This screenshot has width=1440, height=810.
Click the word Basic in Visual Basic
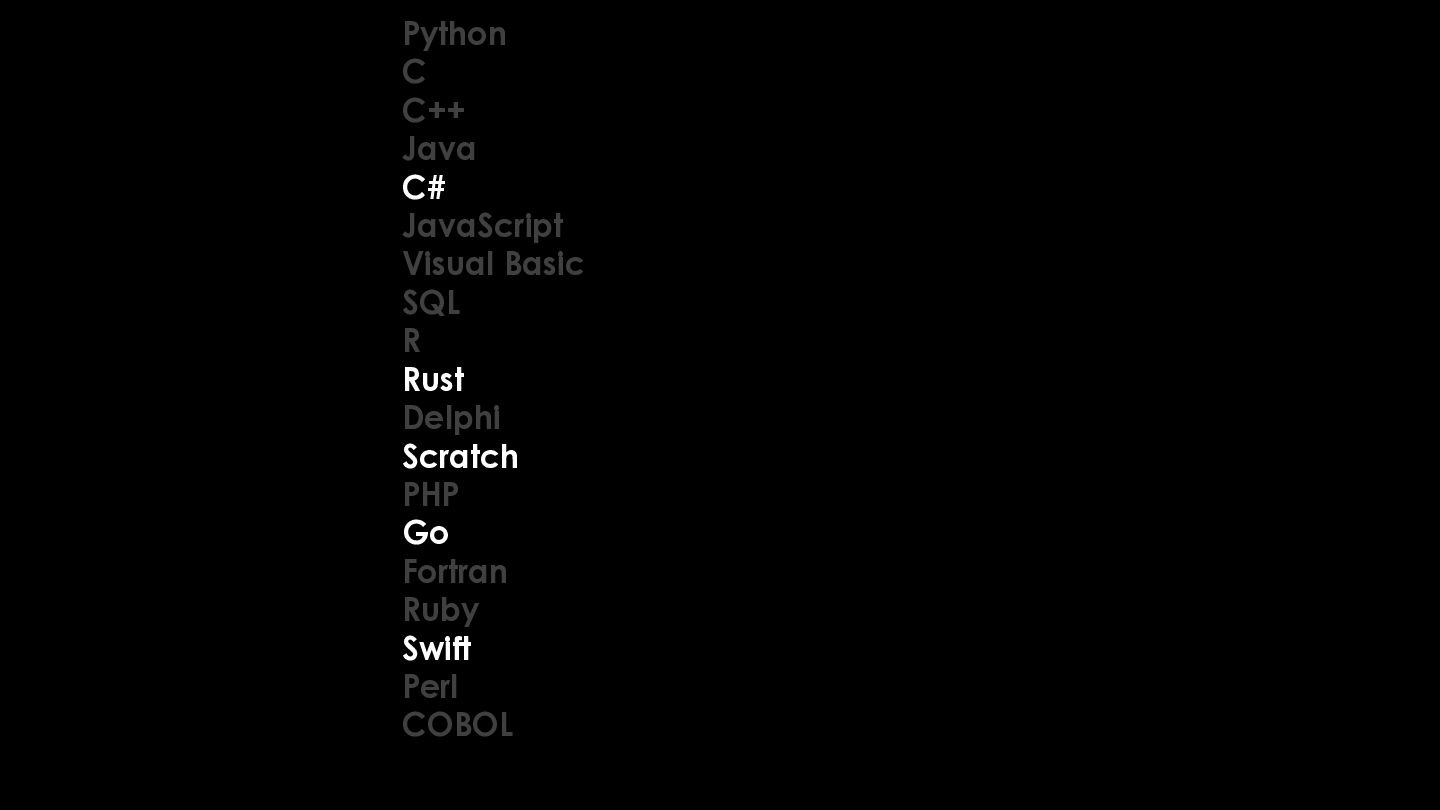pyautogui.click(x=544, y=264)
